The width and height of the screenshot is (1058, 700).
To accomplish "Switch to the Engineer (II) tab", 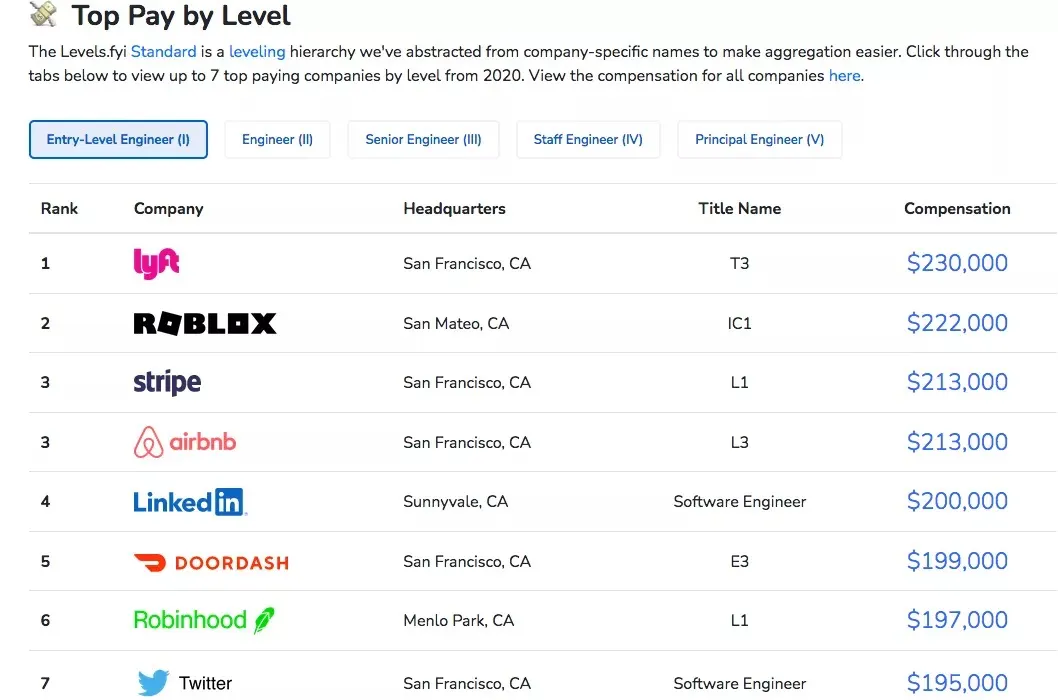I will click(277, 140).
